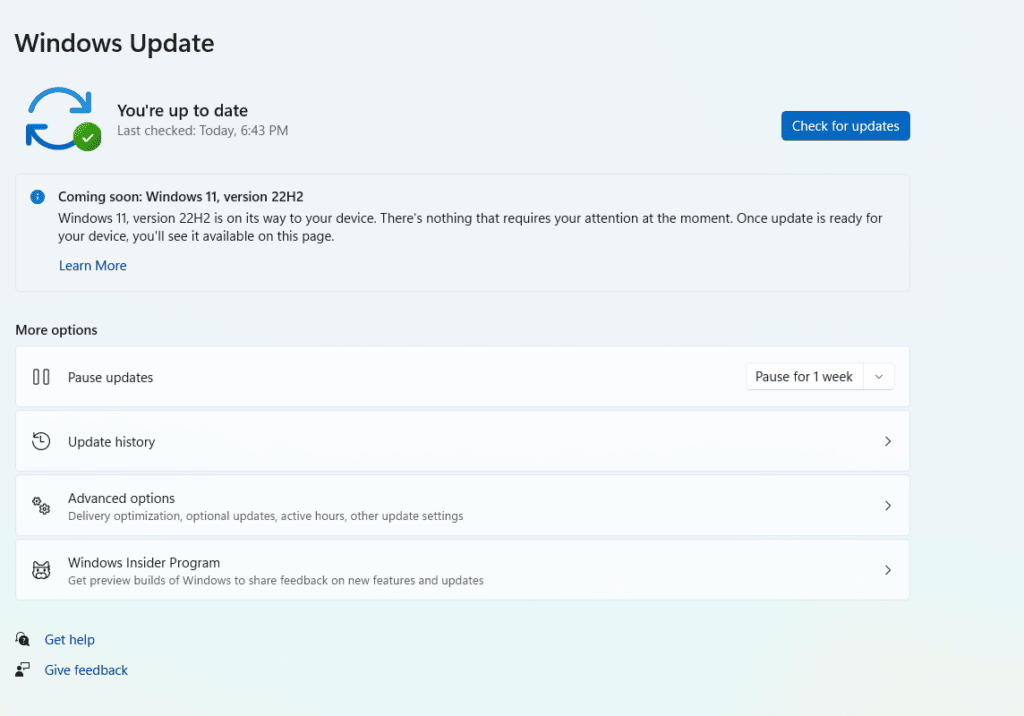
Task: Open the pause duration dropdown arrow
Action: point(879,377)
